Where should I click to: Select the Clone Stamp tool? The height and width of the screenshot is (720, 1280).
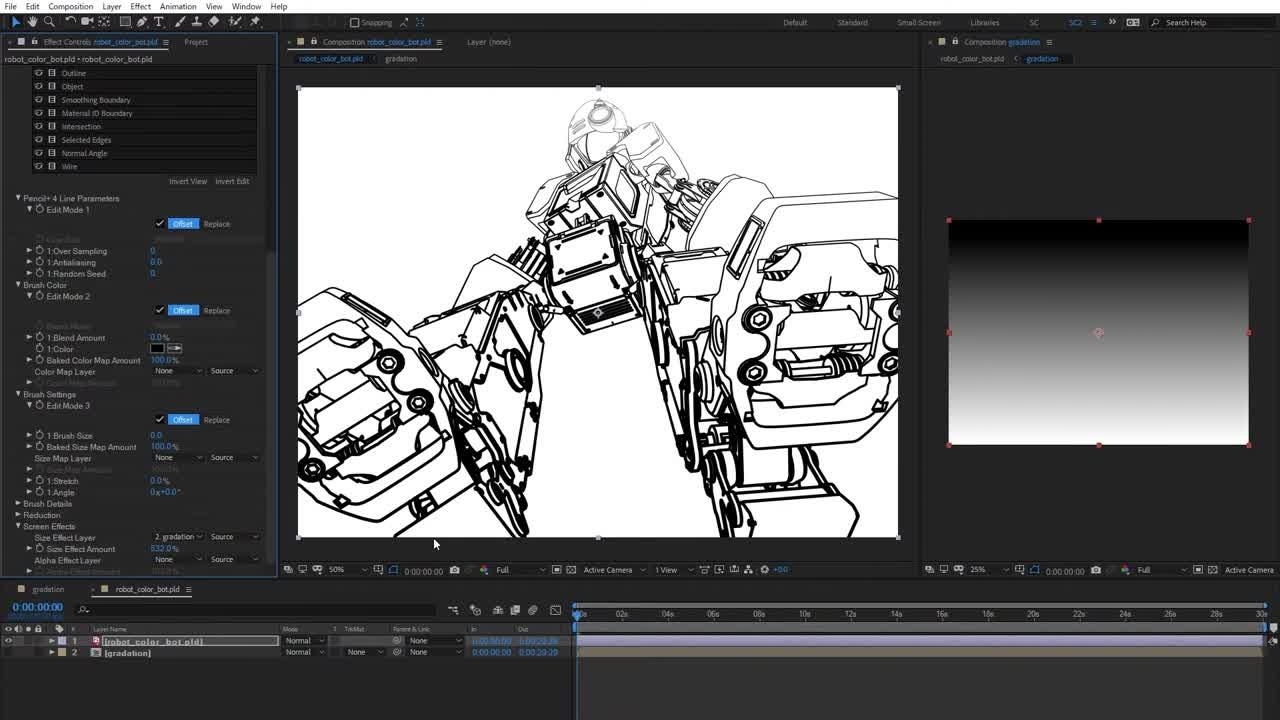(196, 22)
